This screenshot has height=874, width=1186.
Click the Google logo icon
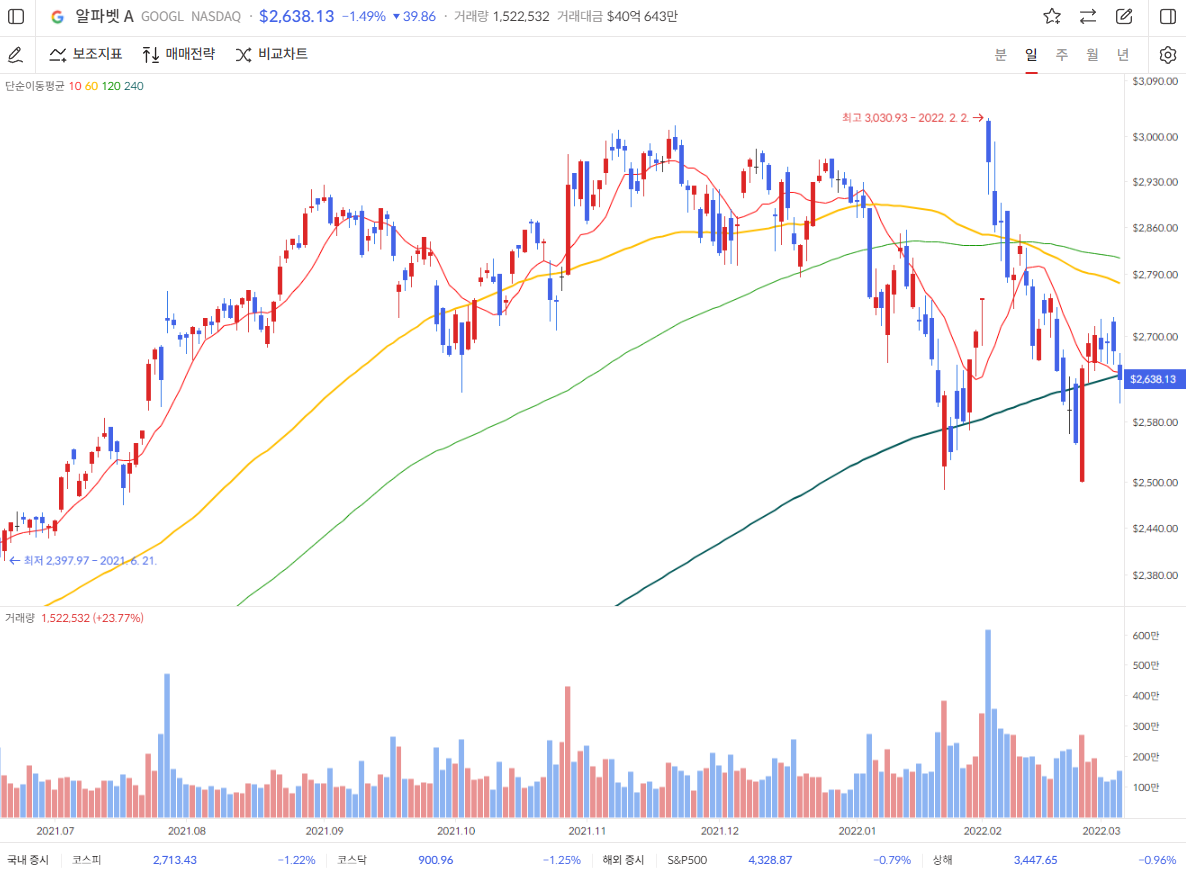pos(57,16)
